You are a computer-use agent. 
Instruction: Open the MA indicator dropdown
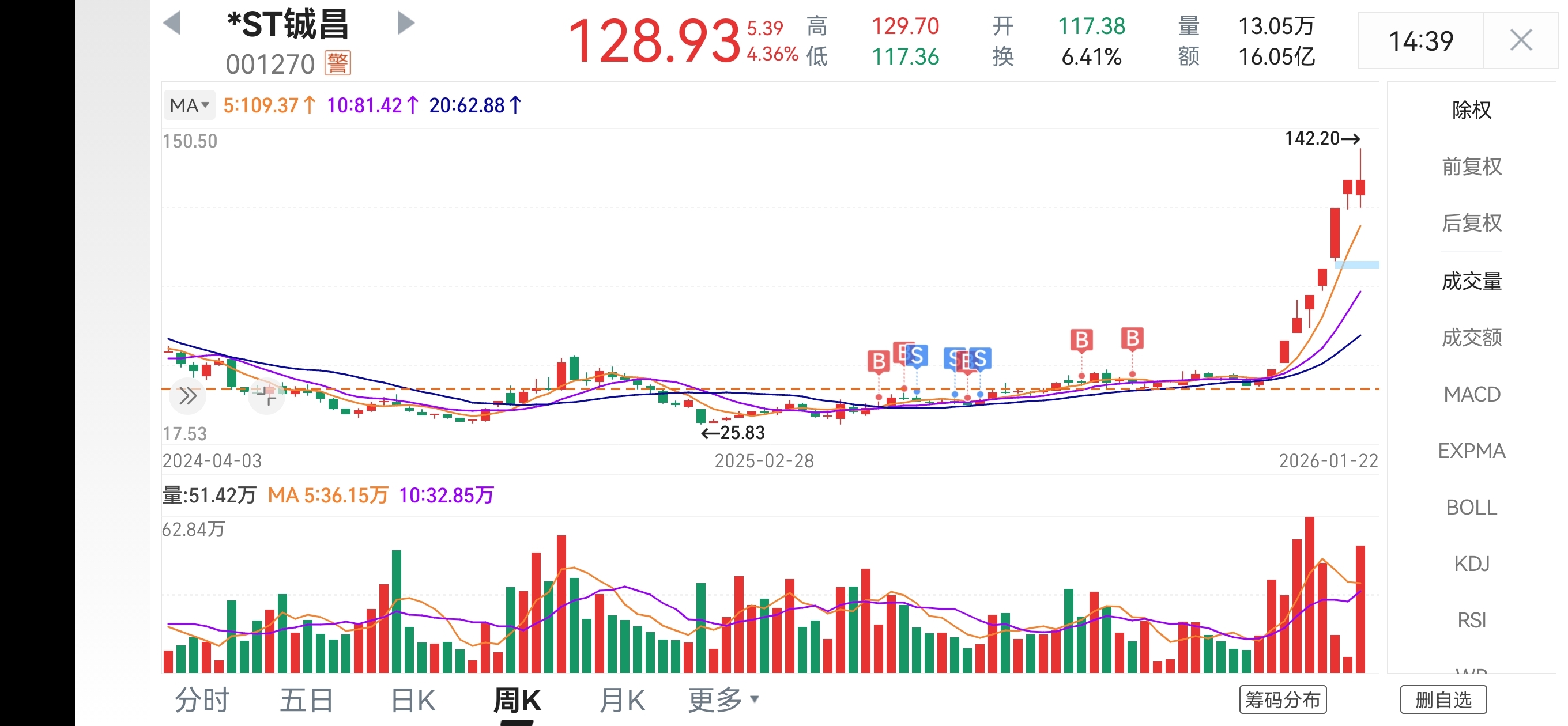point(189,105)
